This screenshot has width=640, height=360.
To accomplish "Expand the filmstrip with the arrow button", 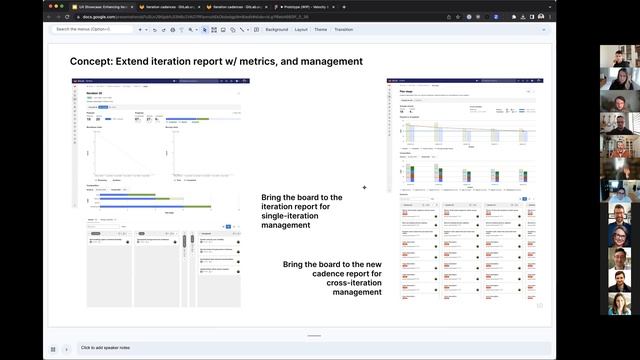I will pos(67,349).
